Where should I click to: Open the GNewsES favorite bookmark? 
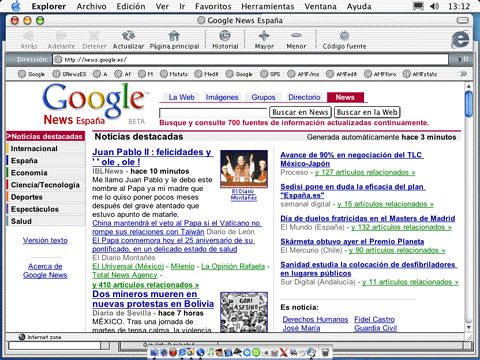[x=69, y=74]
